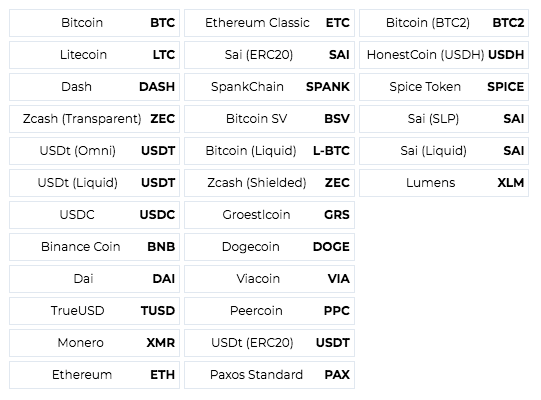Select Zcash (Shielded) ZEC
Viewport: 541px width, 400px height.
pos(269,183)
